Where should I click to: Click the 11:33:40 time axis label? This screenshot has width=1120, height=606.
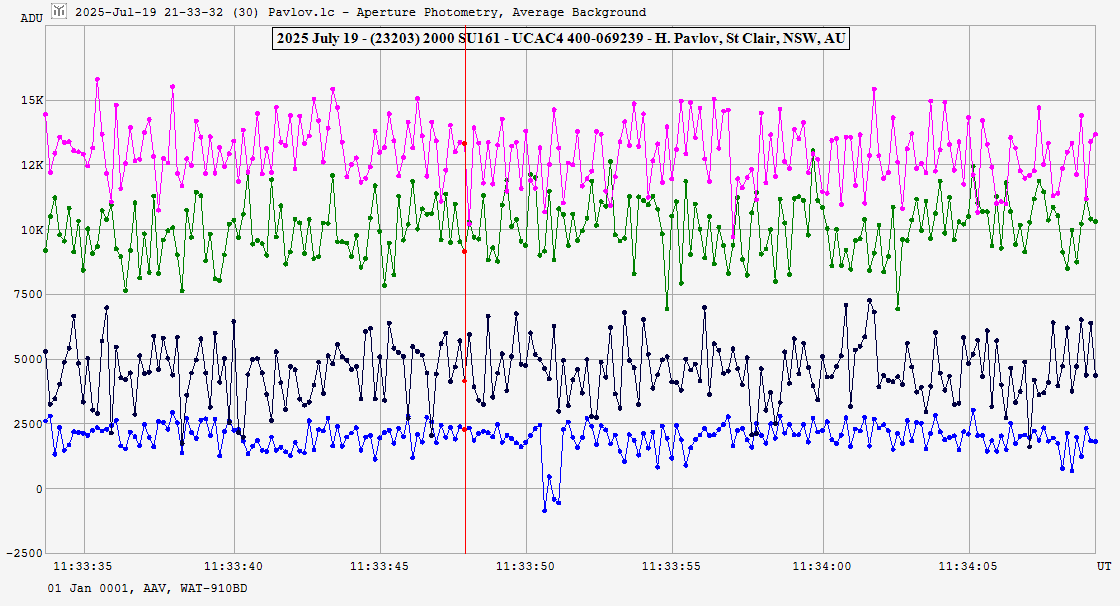point(231,566)
